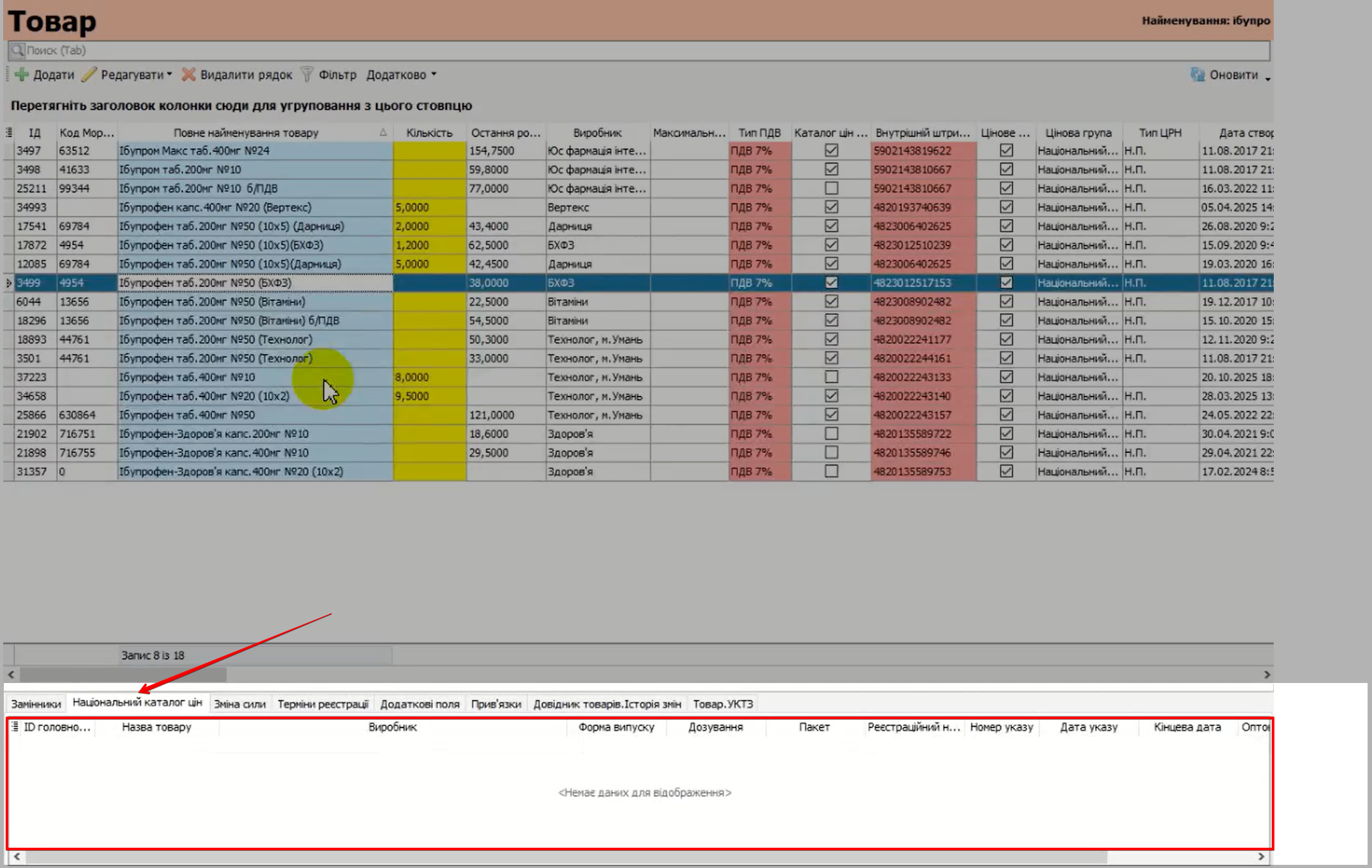Expand the Редагувати dropdown arrow
This screenshot has width=1372, height=868.
tap(169, 75)
